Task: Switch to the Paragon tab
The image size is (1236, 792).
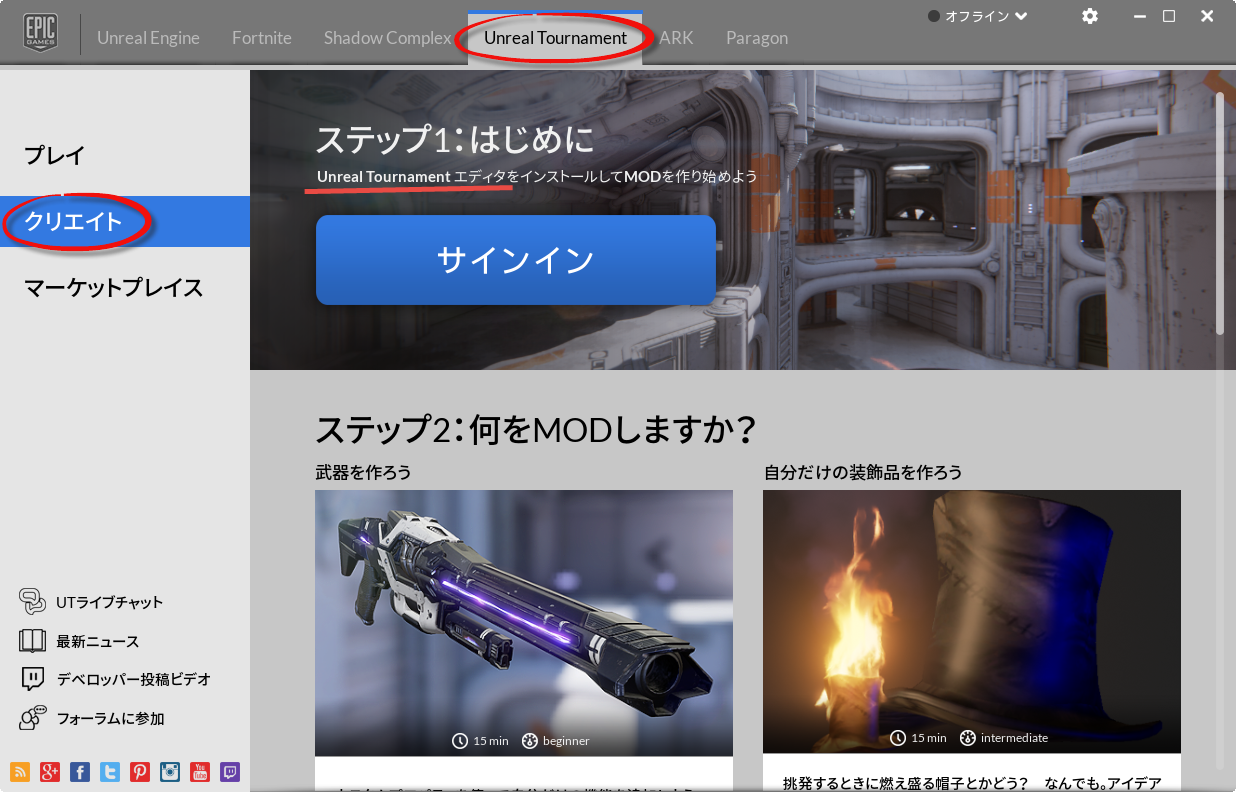Action: click(757, 38)
